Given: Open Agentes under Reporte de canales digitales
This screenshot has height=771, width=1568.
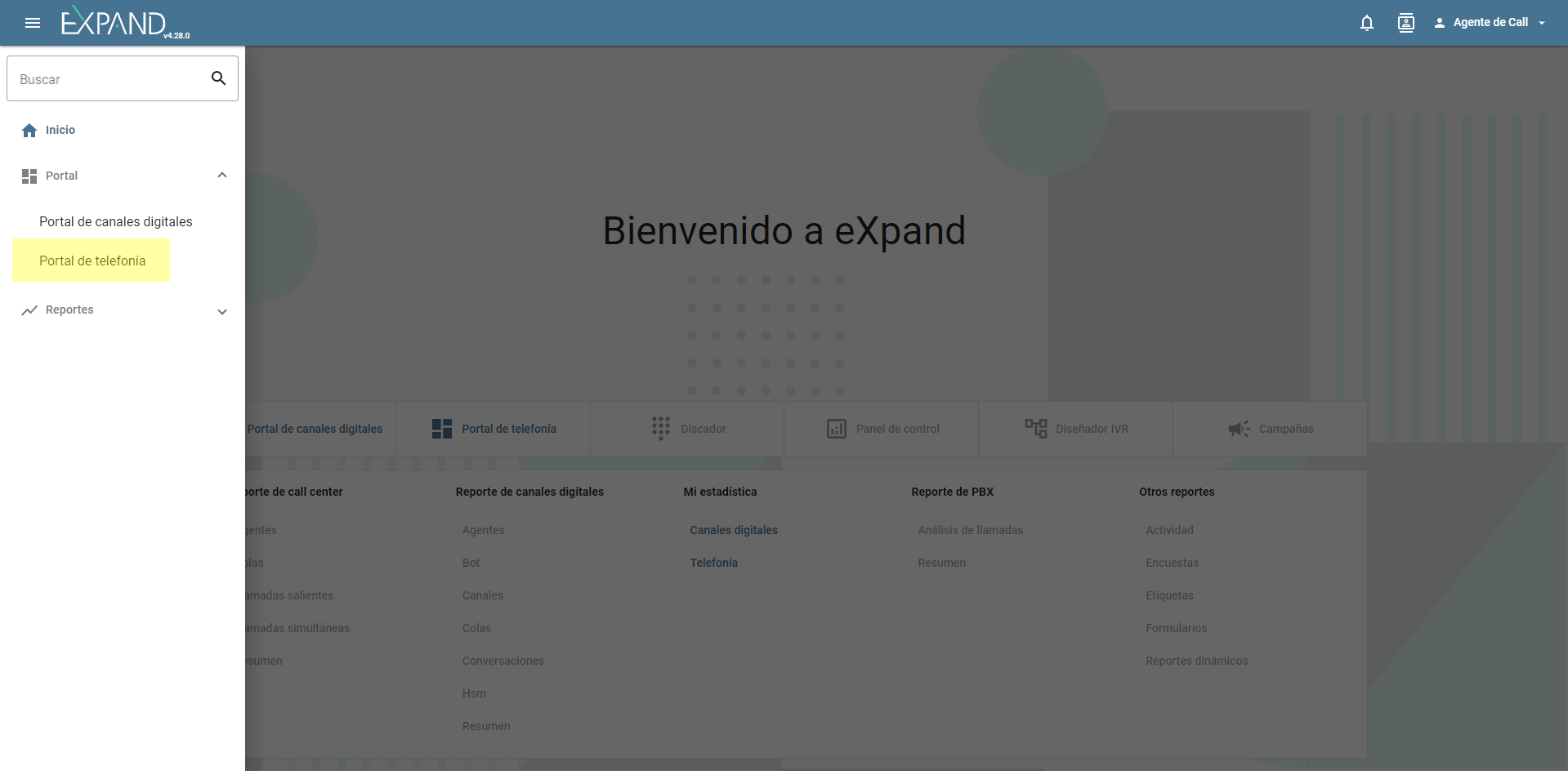Looking at the screenshot, I should (484, 530).
